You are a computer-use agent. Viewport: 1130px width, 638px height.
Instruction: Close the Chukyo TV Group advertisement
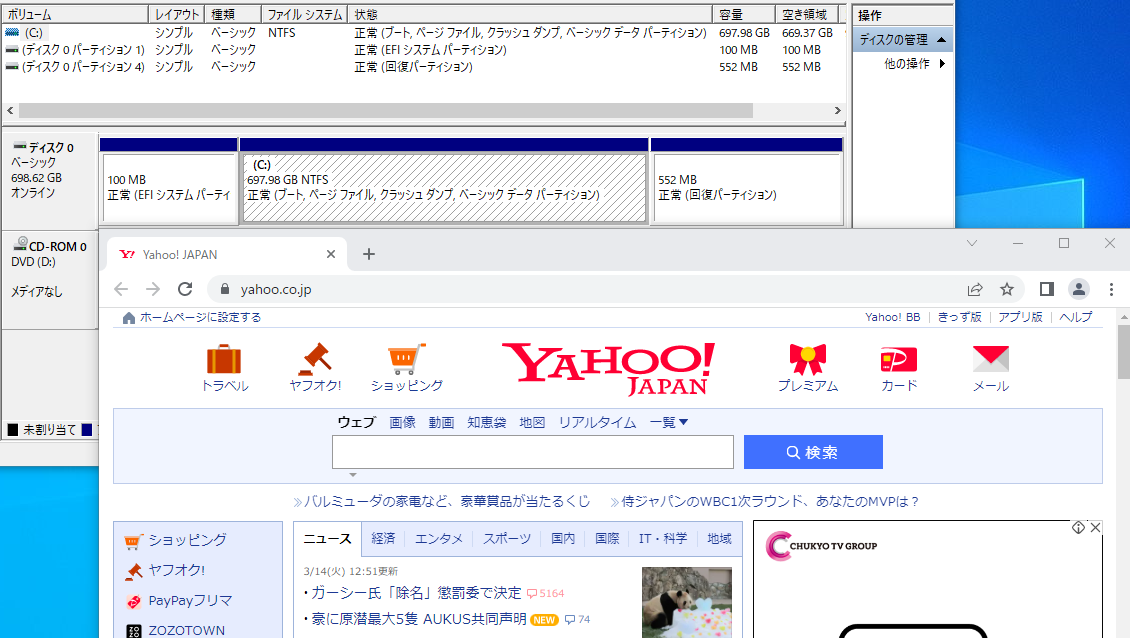pyautogui.click(x=1095, y=528)
